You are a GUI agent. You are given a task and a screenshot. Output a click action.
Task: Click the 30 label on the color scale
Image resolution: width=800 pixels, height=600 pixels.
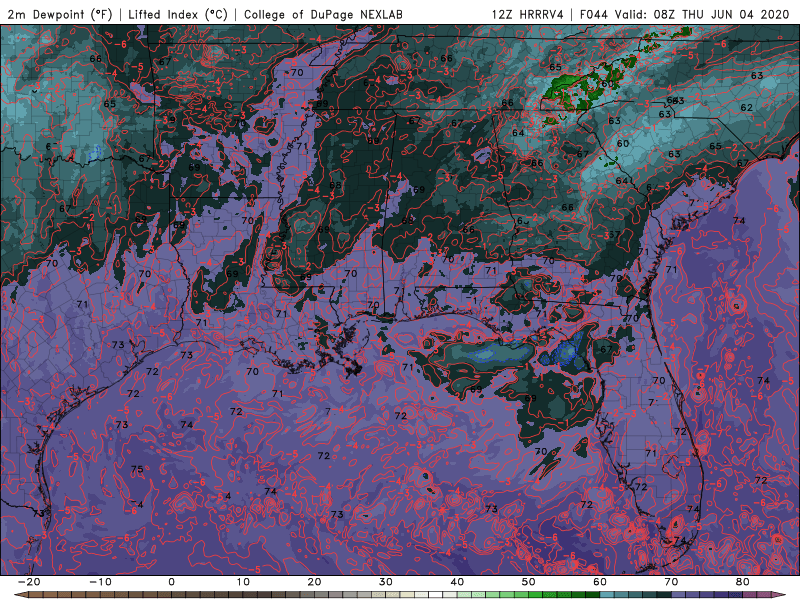point(386,582)
